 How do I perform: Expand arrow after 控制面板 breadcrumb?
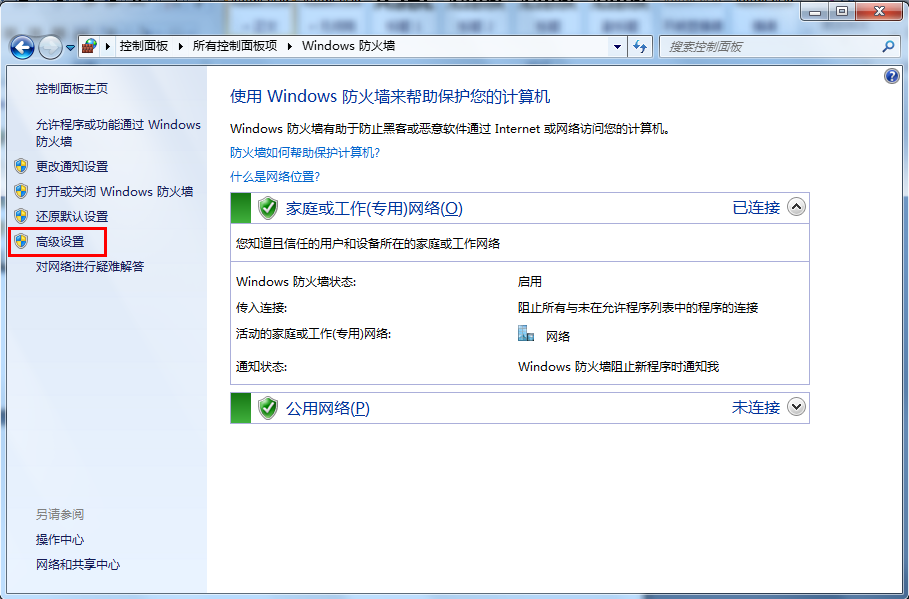(x=180, y=46)
